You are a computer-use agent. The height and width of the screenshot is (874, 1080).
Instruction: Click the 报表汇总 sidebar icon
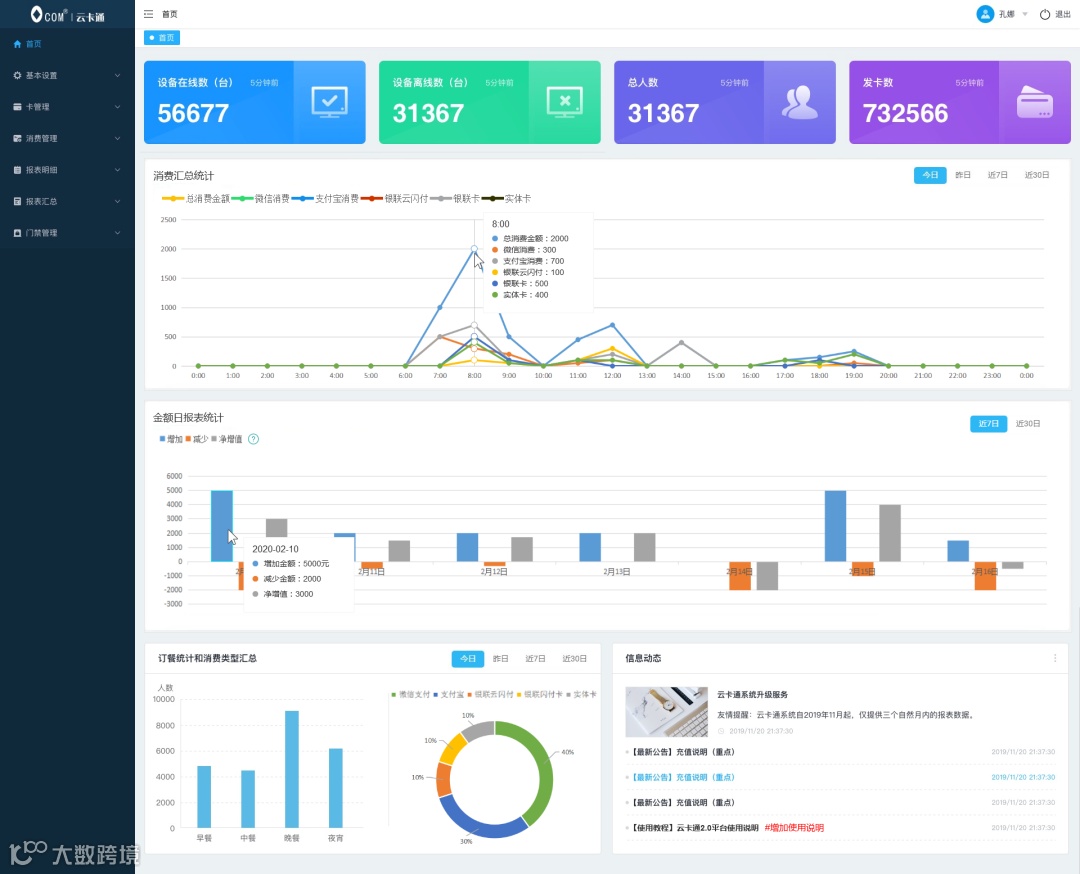click(x=17, y=201)
